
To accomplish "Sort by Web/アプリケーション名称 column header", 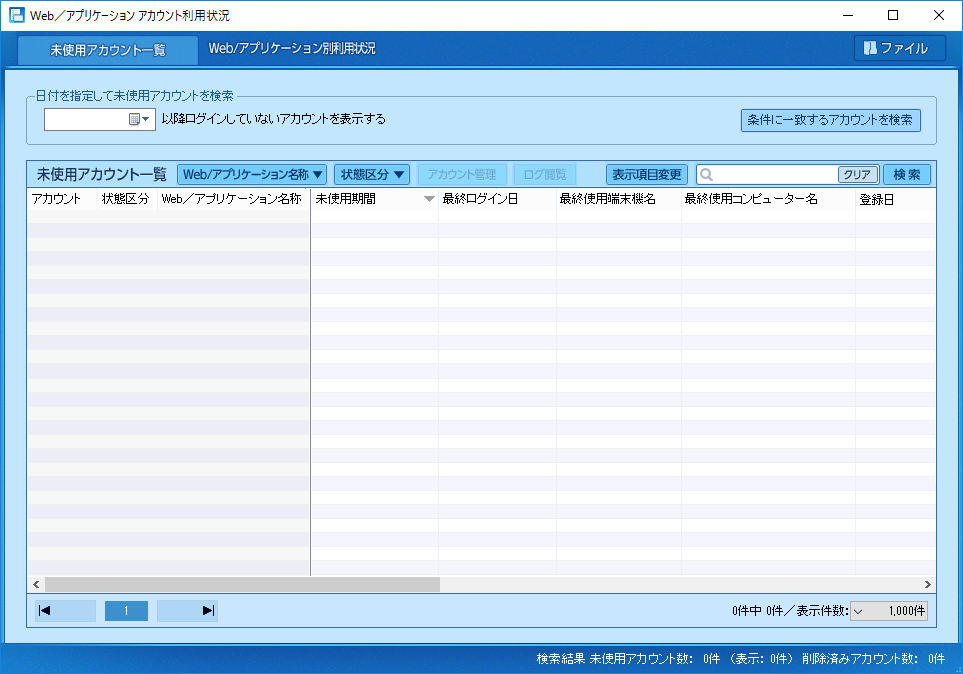I will 233,199.
